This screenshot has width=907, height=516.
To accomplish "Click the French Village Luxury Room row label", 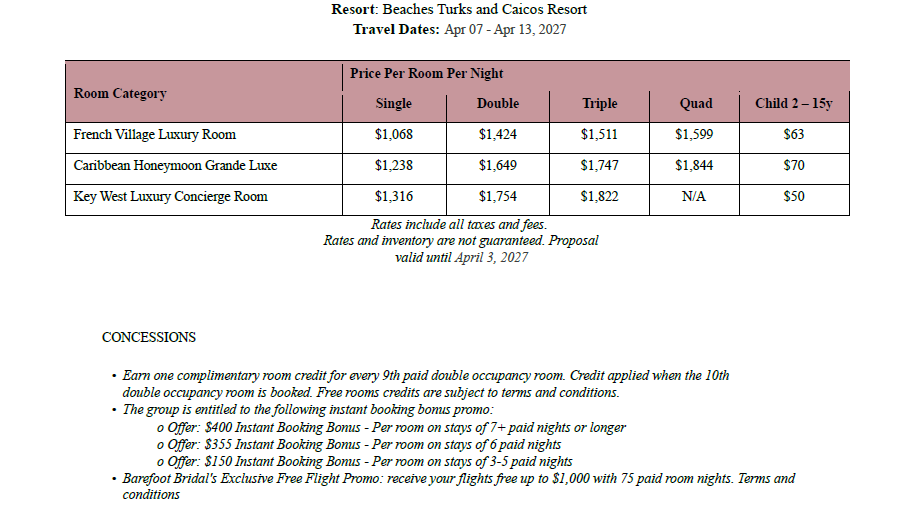I will click(x=155, y=134).
